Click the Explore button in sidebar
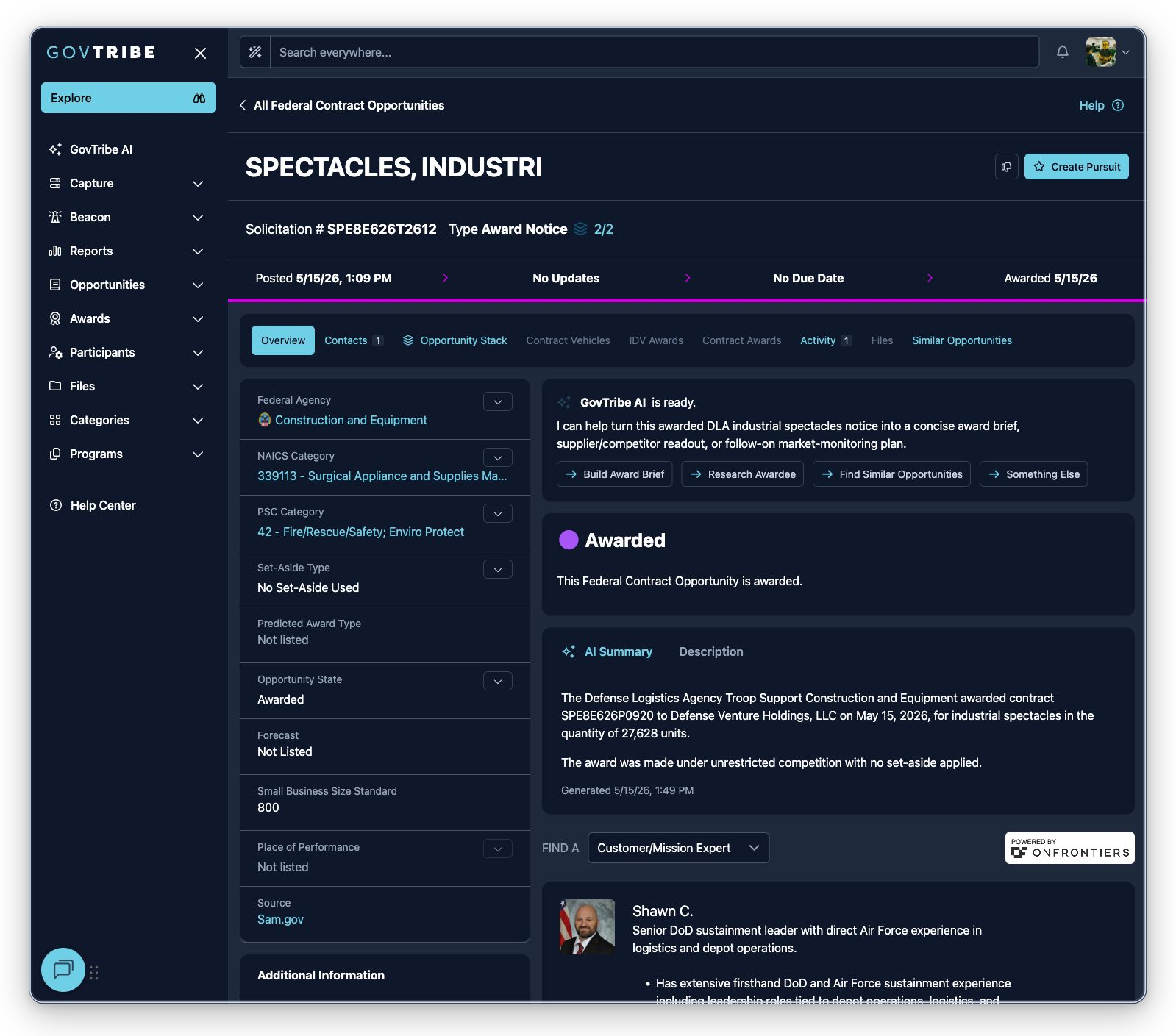Image resolution: width=1176 pixels, height=1036 pixels. click(x=129, y=98)
